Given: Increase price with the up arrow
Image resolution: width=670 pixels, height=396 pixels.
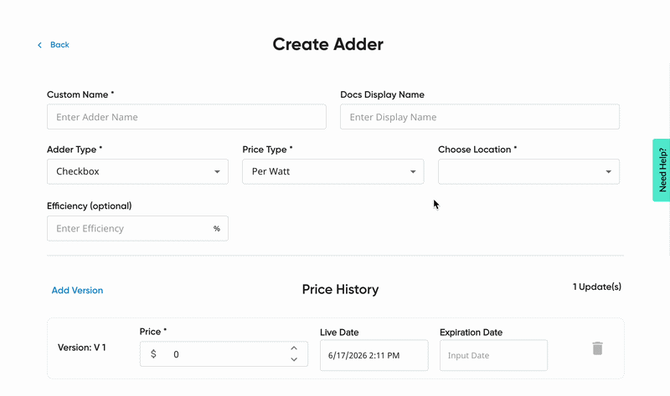Looking at the screenshot, I should [294, 348].
